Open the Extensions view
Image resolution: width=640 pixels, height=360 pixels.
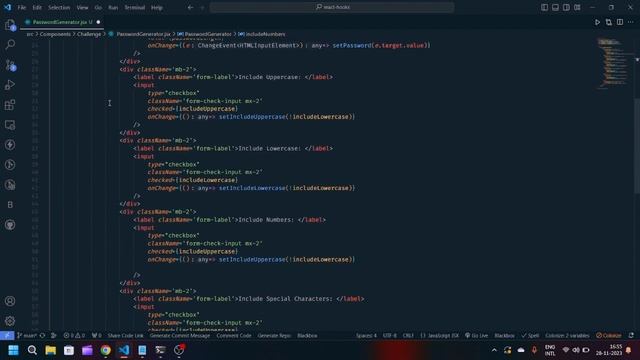coord(10,105)
